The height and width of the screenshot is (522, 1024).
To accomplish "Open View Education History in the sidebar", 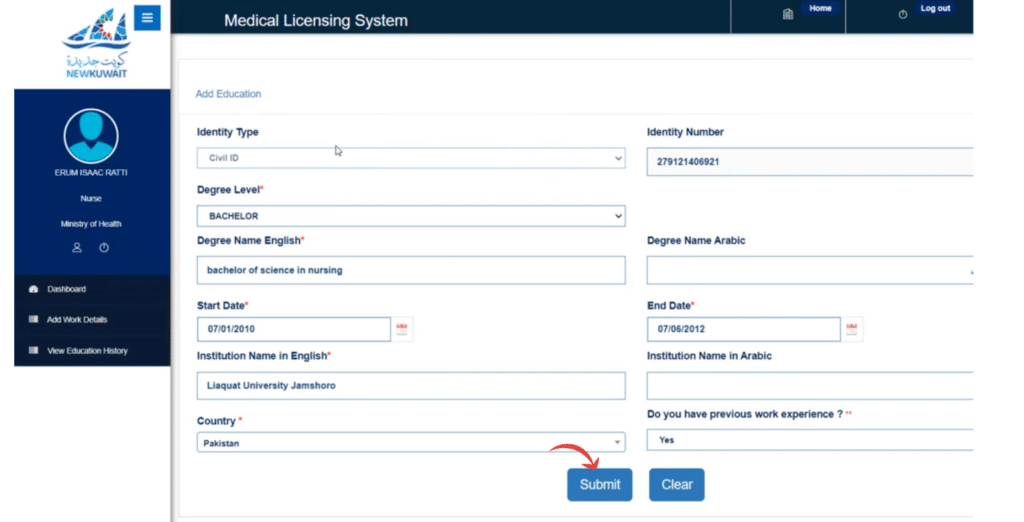I will pyautogui.click(x=87, y=351).
